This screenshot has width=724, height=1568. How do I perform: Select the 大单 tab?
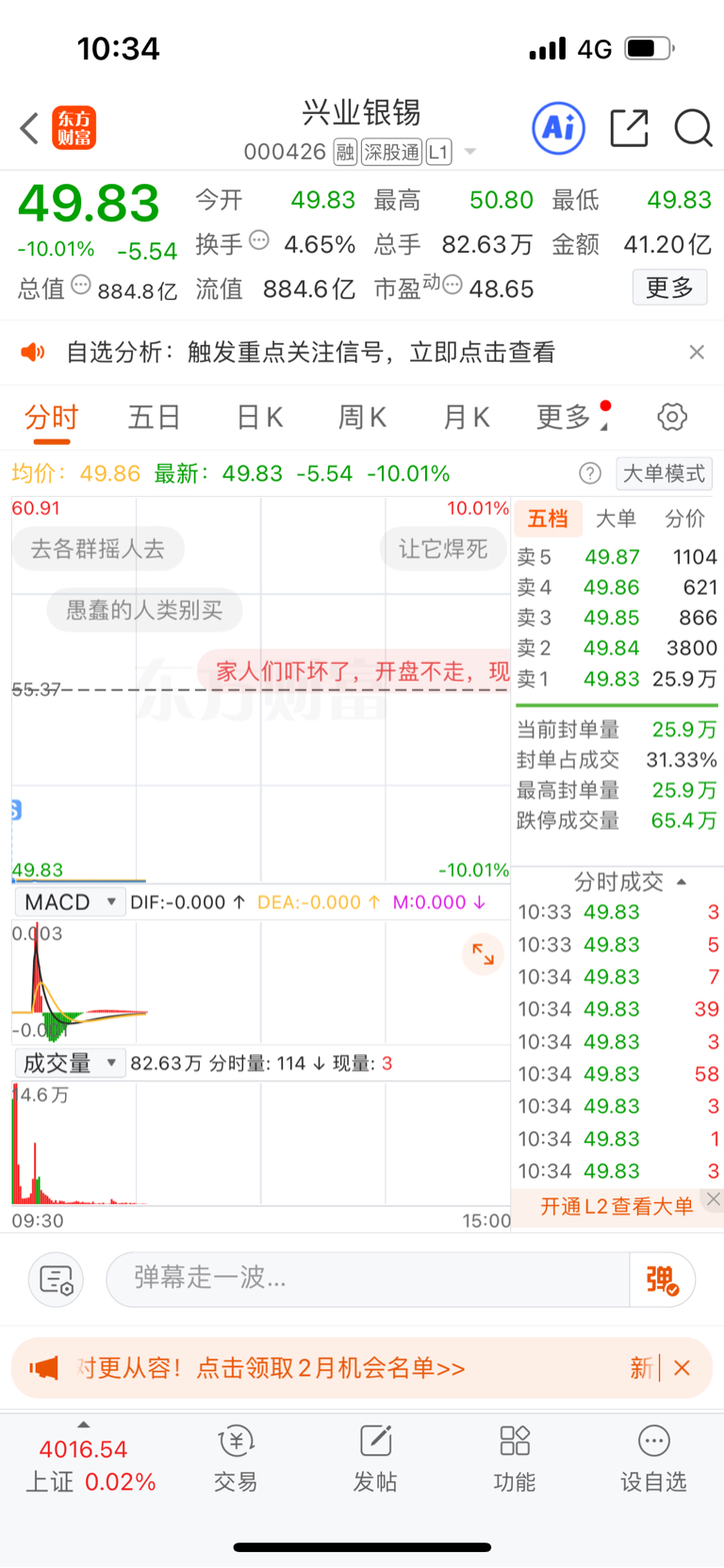(617, 519)
